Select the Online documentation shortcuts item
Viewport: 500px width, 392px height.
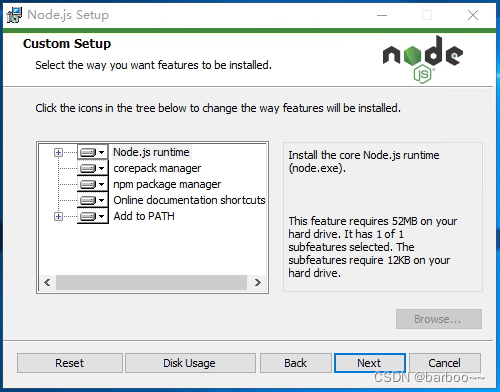pyautogui.click(x=189, y=200)
